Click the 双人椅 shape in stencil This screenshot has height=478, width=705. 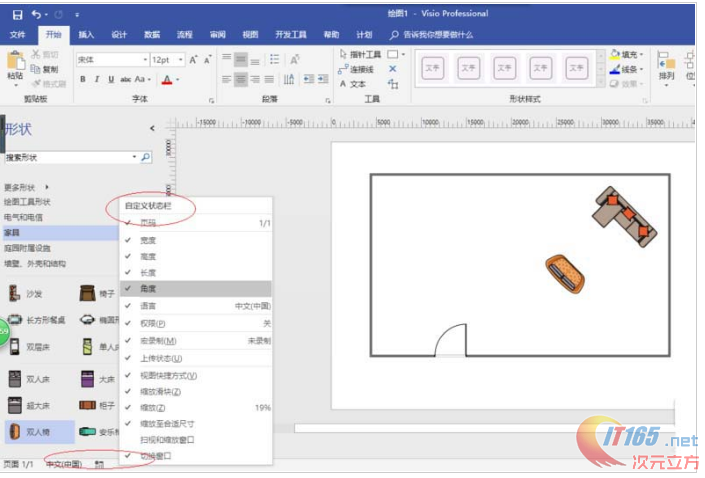40,432
